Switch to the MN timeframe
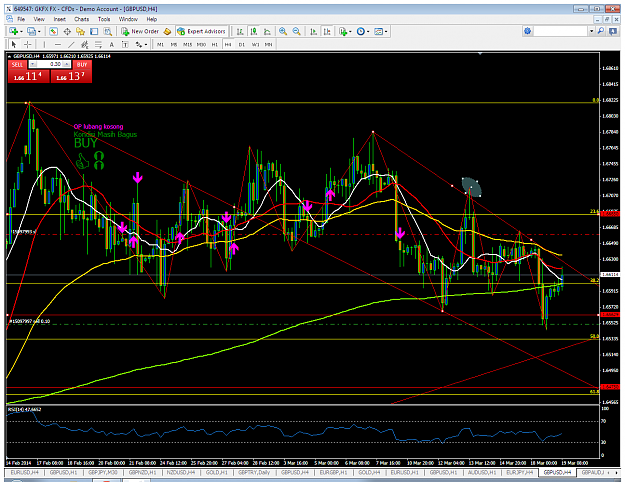This screenshot has width=625, height=482. (x=269, y=45)
